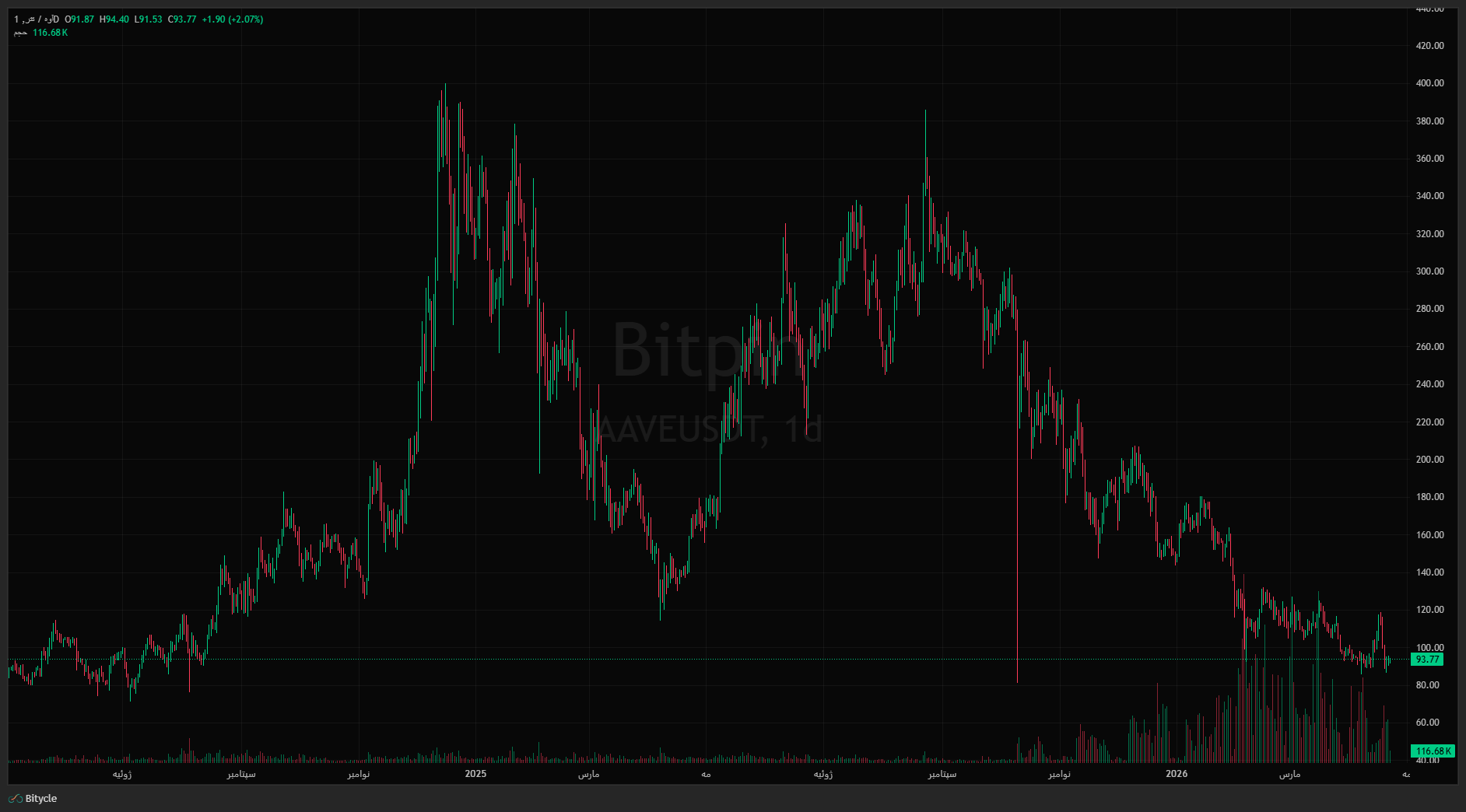Select the symbol title in chart legend

pyautogui.click(x=36, y=19)
